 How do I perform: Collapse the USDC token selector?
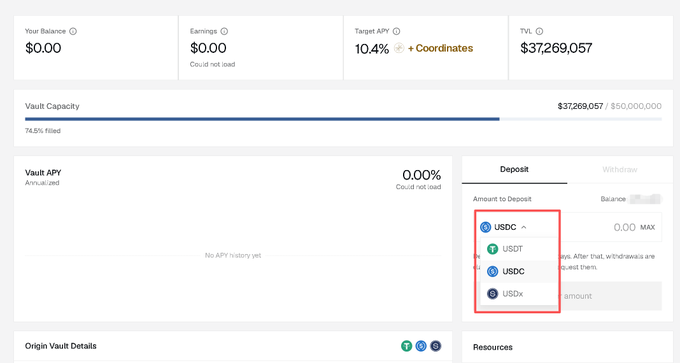pos(503,227)
